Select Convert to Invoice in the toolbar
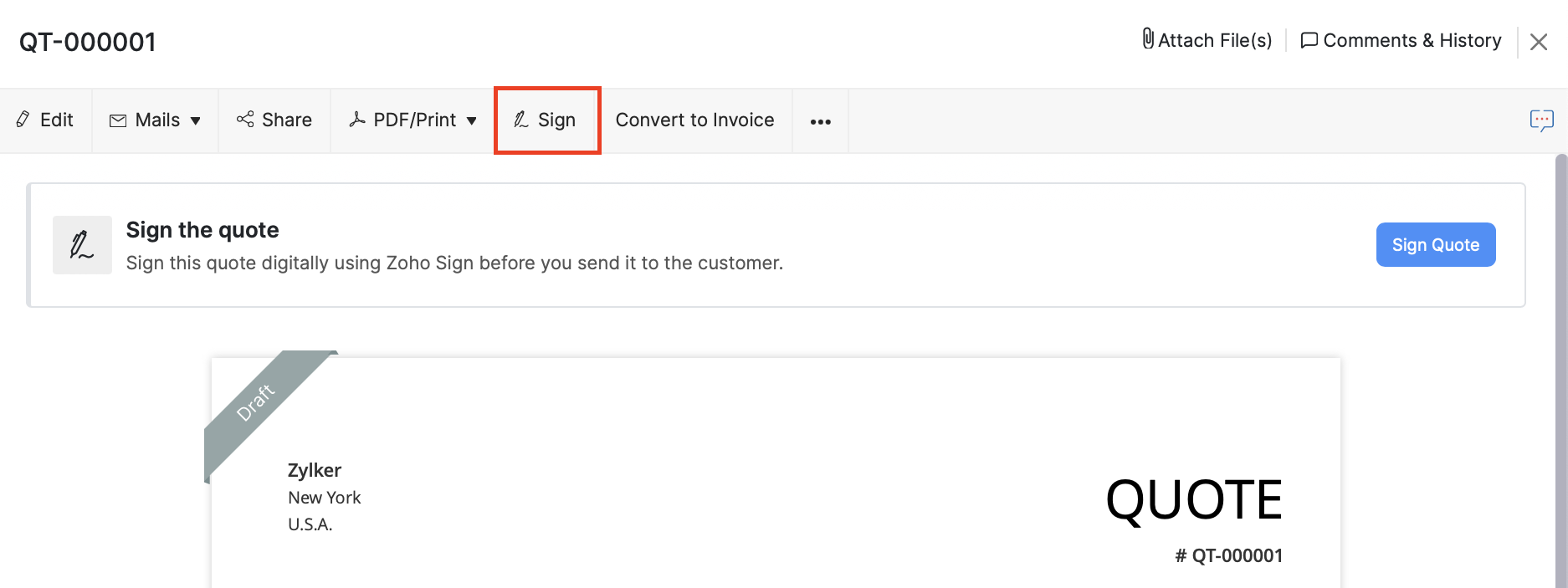Viewport: 1568px width, 588px height. click(694, 120)
